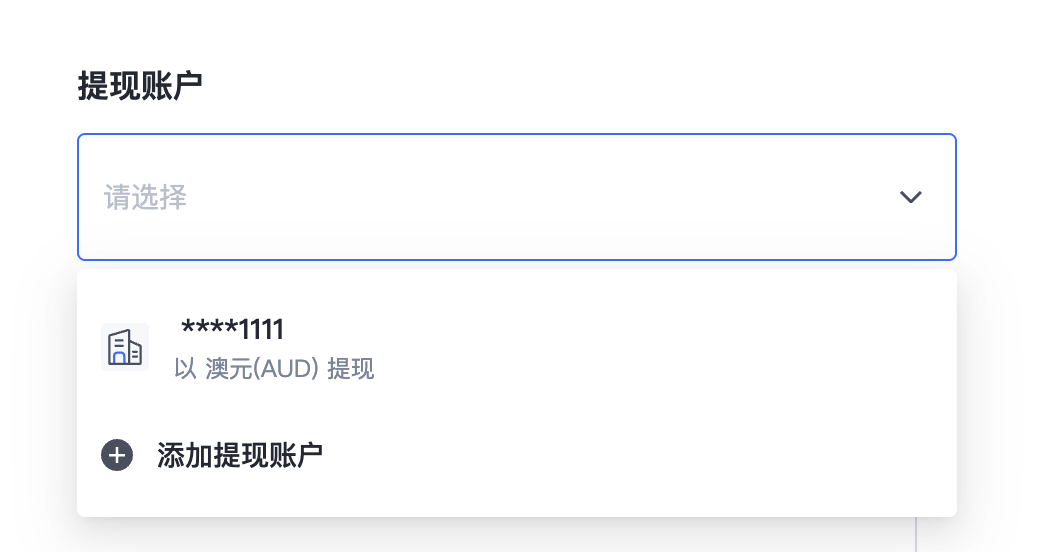This screenshot has width=1050, height=552.
Task: Click the plus circle icon
Action: pyautogui.click(x=117, y=456)
